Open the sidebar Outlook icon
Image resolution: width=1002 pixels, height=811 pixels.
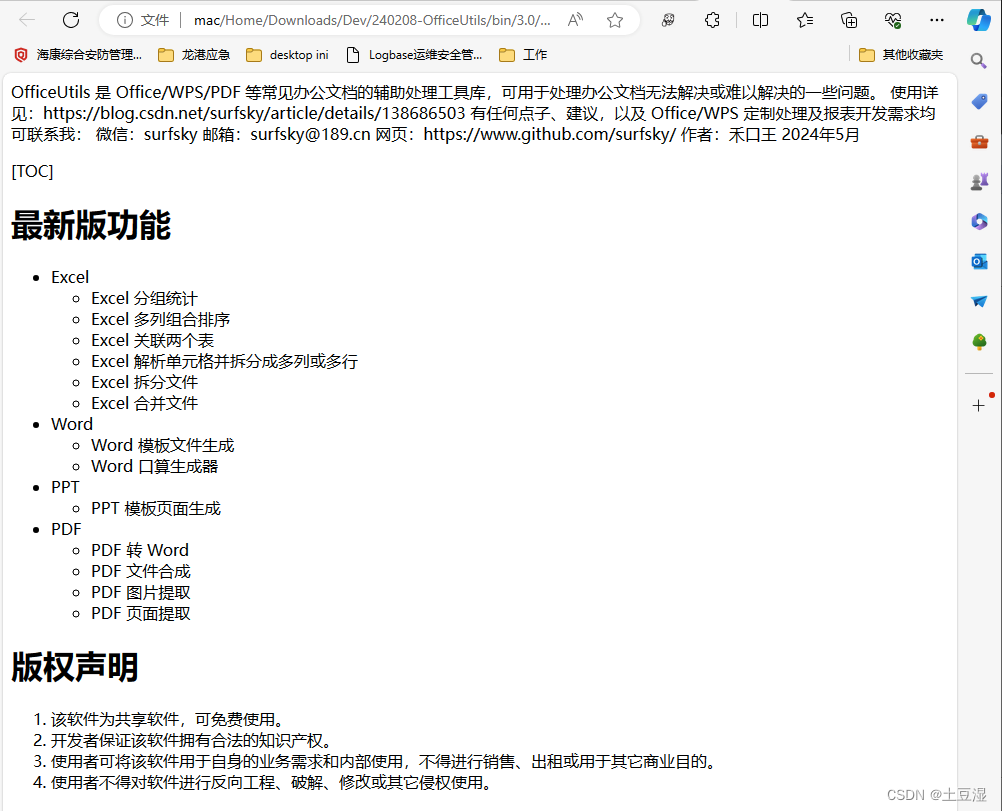pos(979,261)
